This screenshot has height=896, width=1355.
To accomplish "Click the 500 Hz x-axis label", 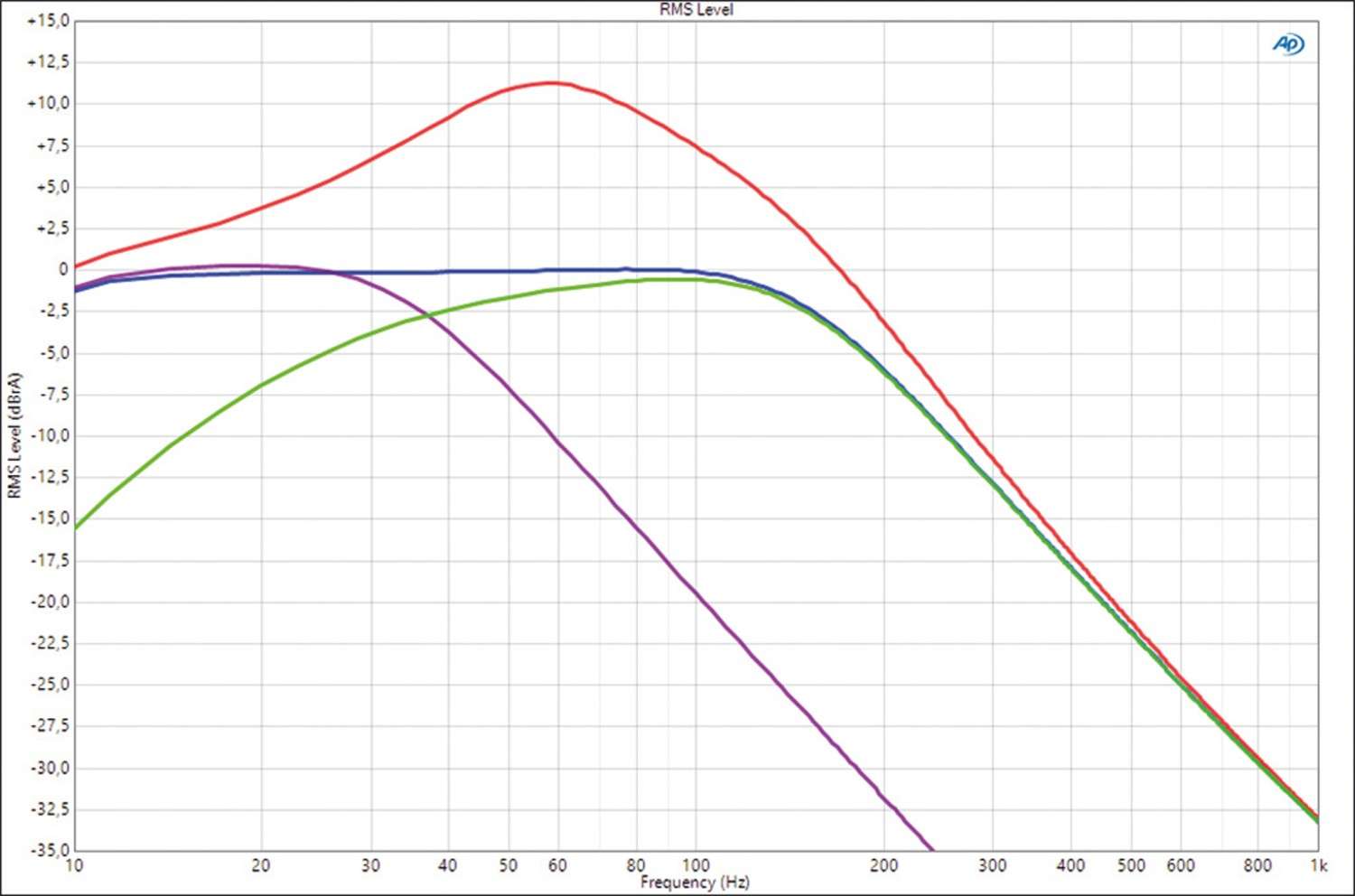I will pos(1131,865).
